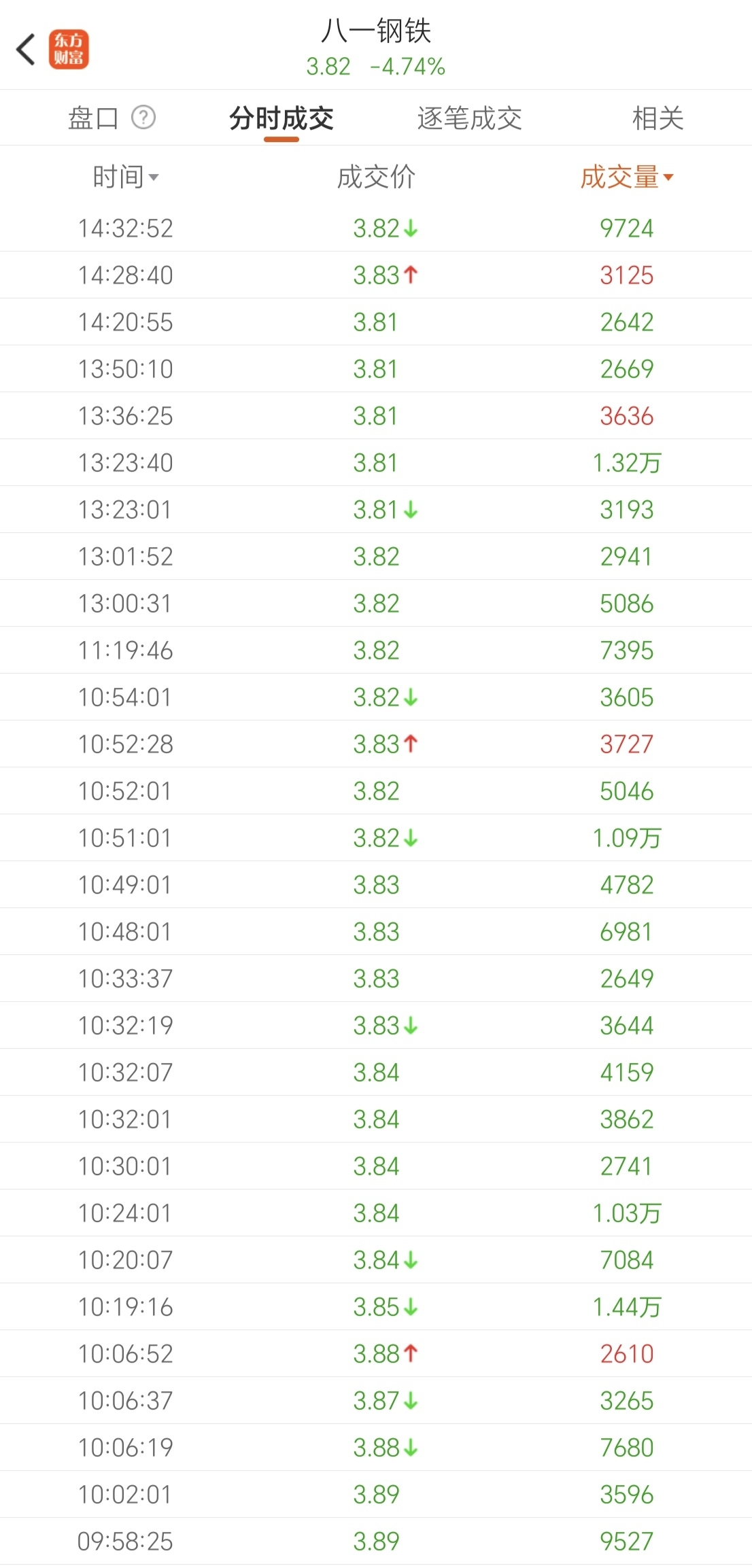The height and width of the screenshot is (1568, 752).
Task: Tap the 成交价 column header
Action: tap(376, 177)
